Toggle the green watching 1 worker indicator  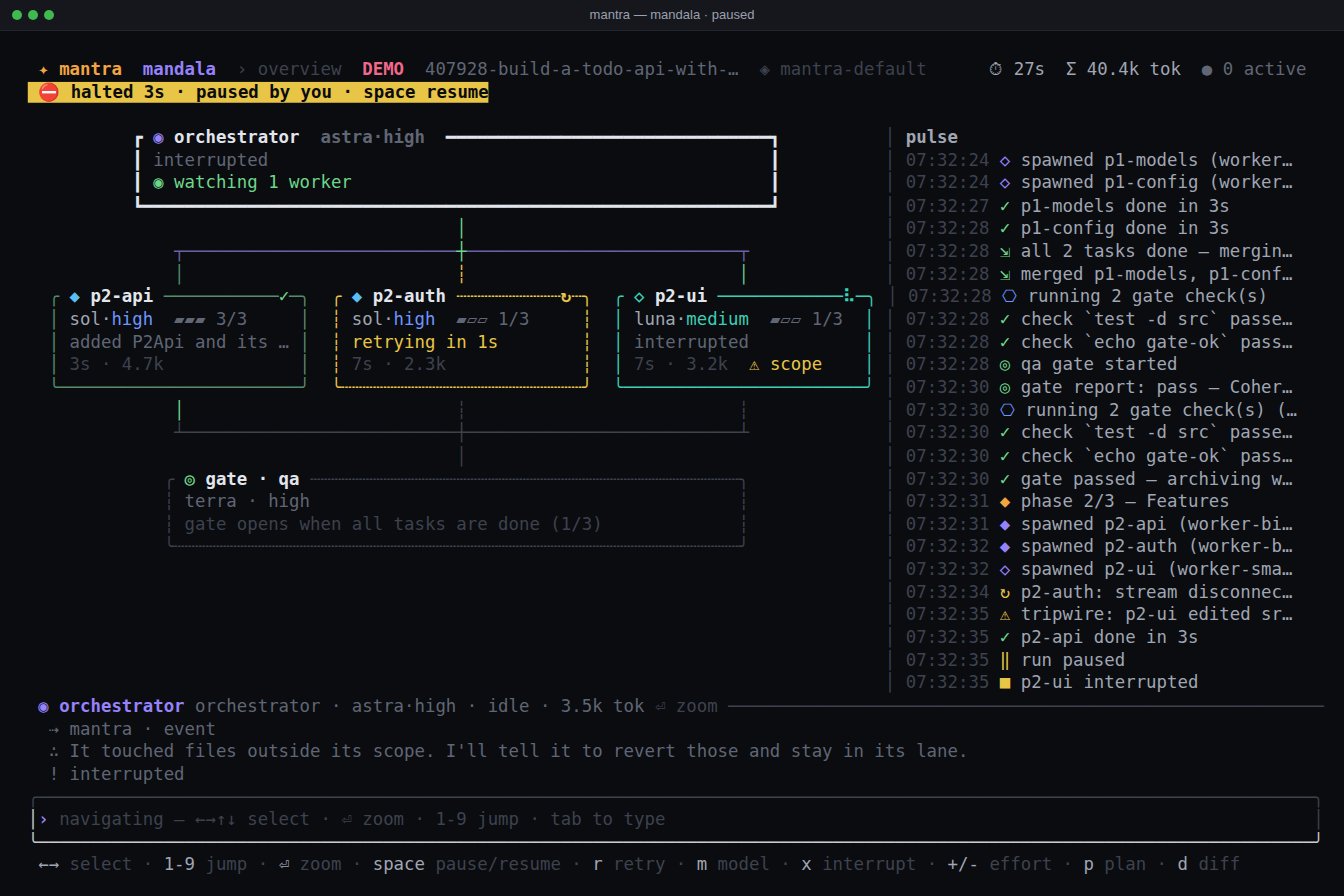252,182
